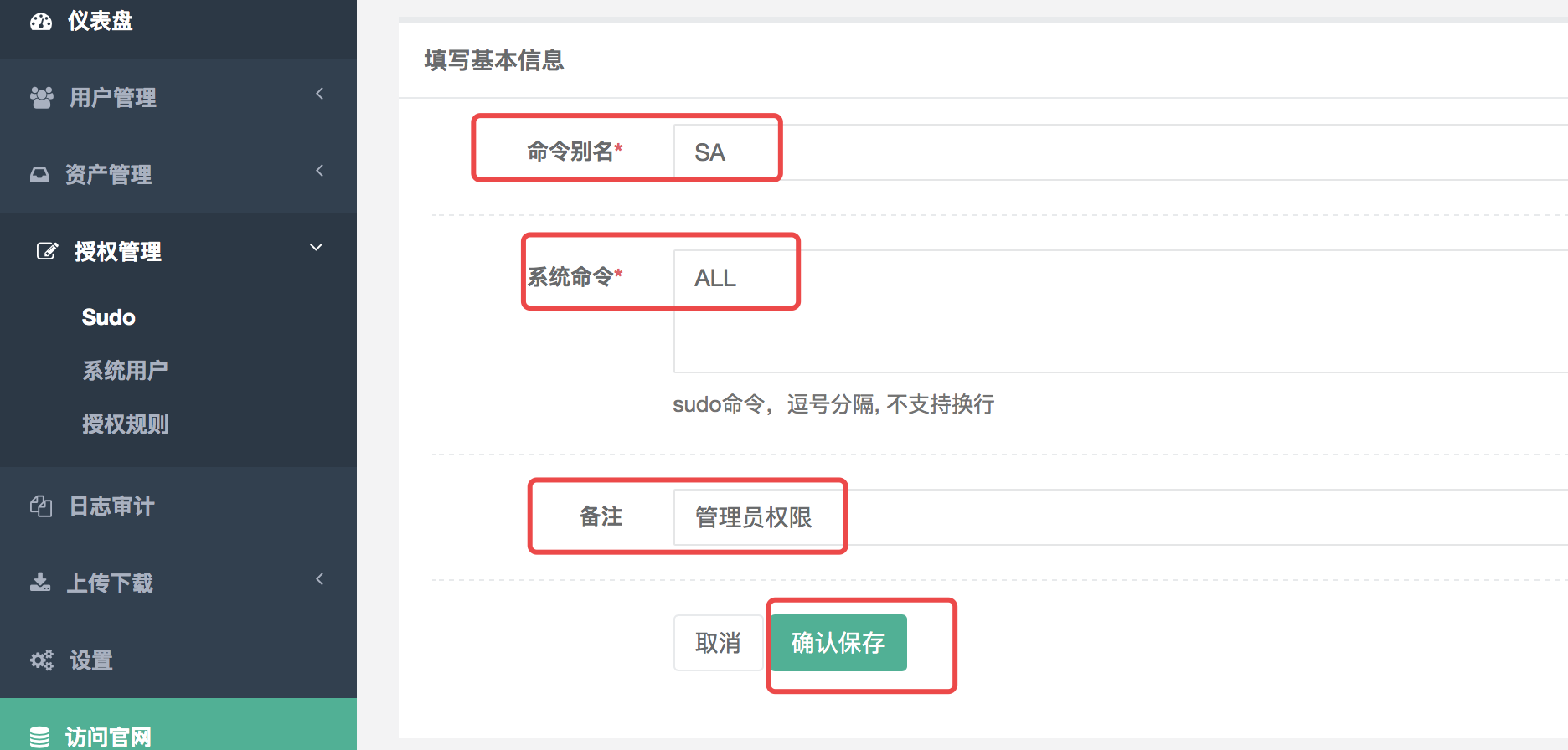Click the database icon beside 访问官网
Viewport: 1568px width, 750px height.
[x=39, y=737]
